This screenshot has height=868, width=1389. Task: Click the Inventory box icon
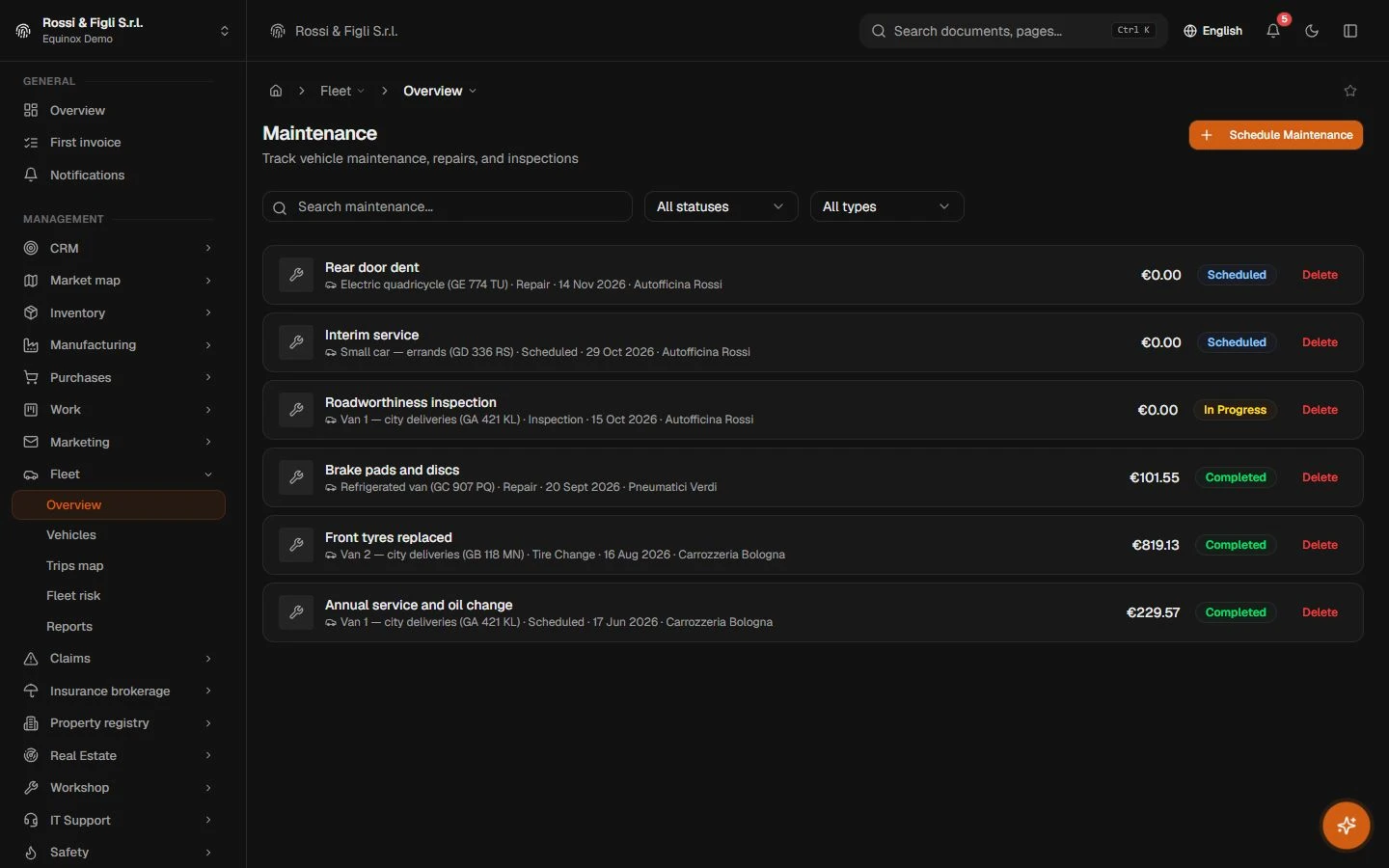click(31, 312)
